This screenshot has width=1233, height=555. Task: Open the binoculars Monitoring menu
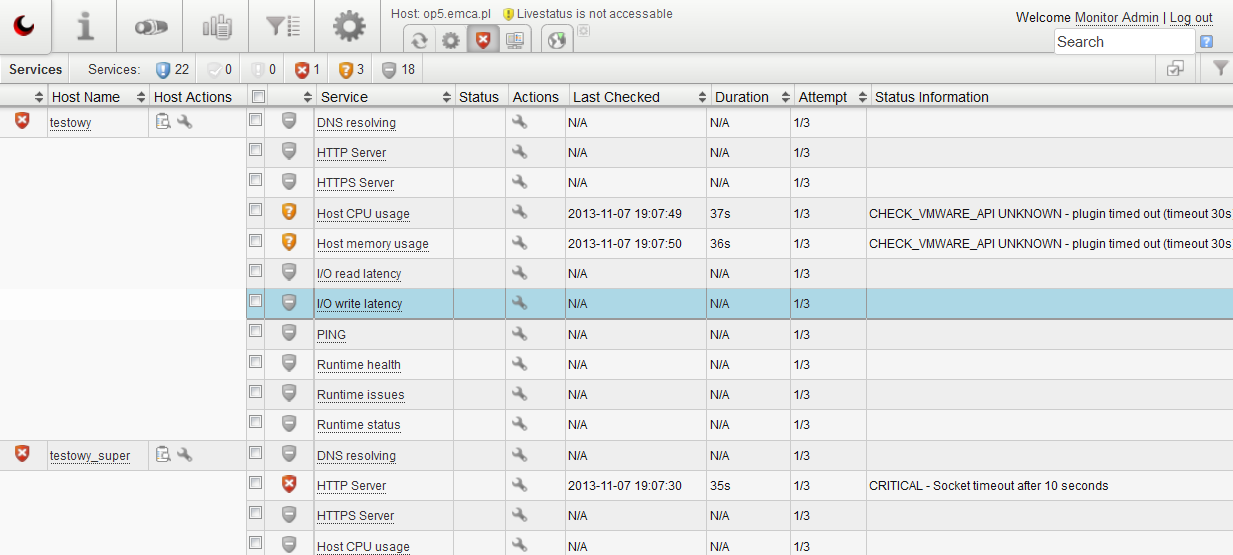coord(150,27)
